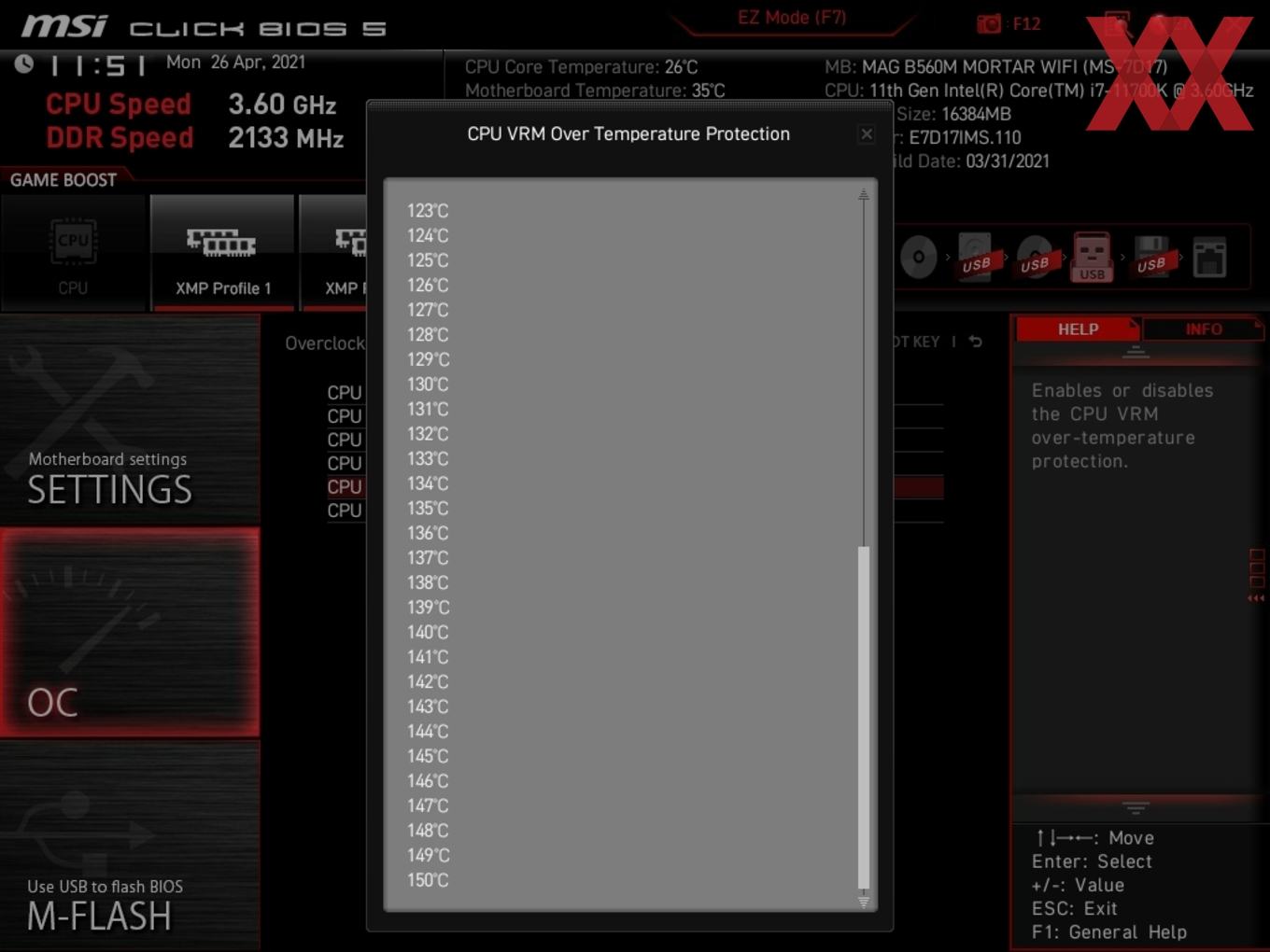1270x952 pixels.
Task: Select 124°C in the temperature list
Action: coord(428,236)
